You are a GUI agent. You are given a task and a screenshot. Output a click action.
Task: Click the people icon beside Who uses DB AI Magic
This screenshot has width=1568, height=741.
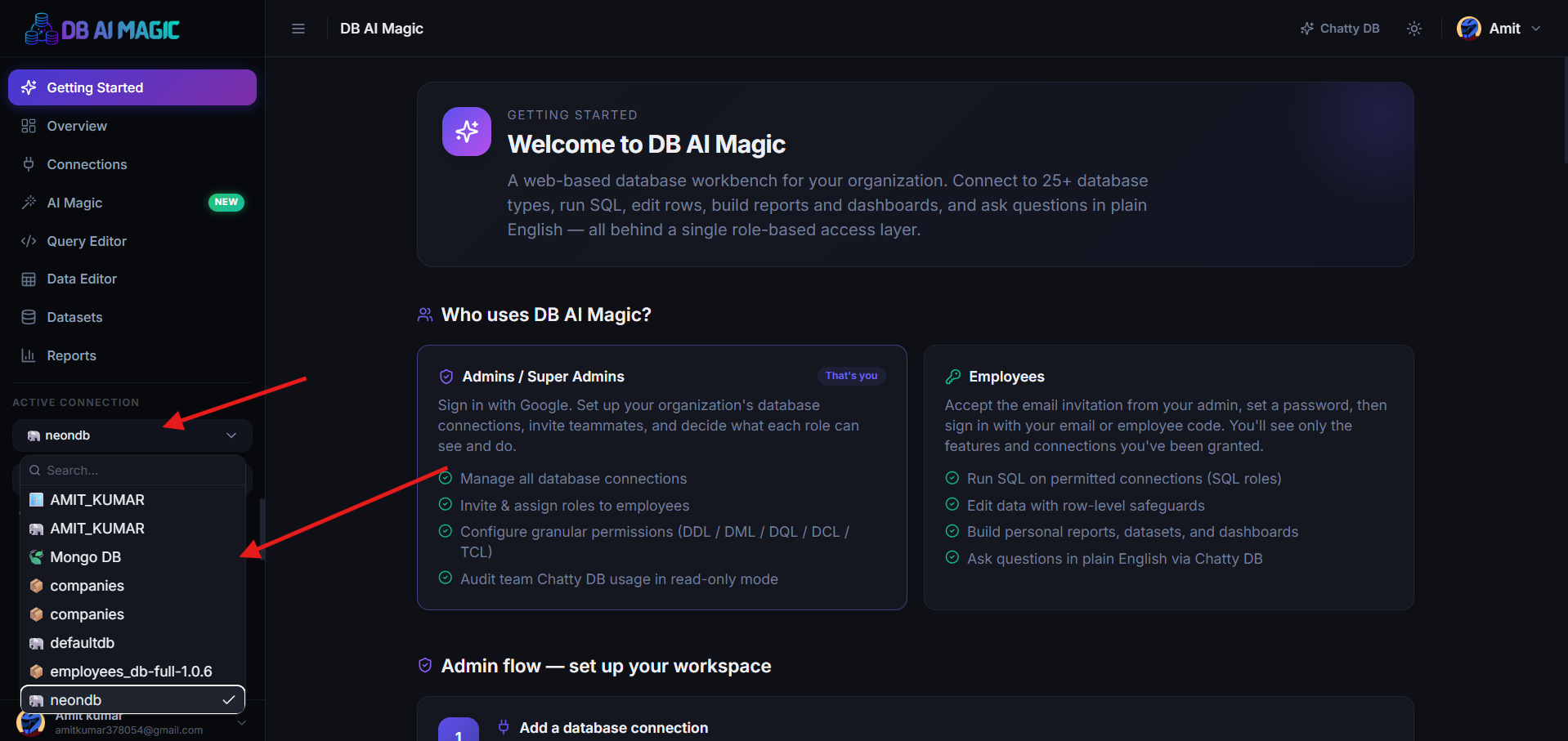click(425, 315)
